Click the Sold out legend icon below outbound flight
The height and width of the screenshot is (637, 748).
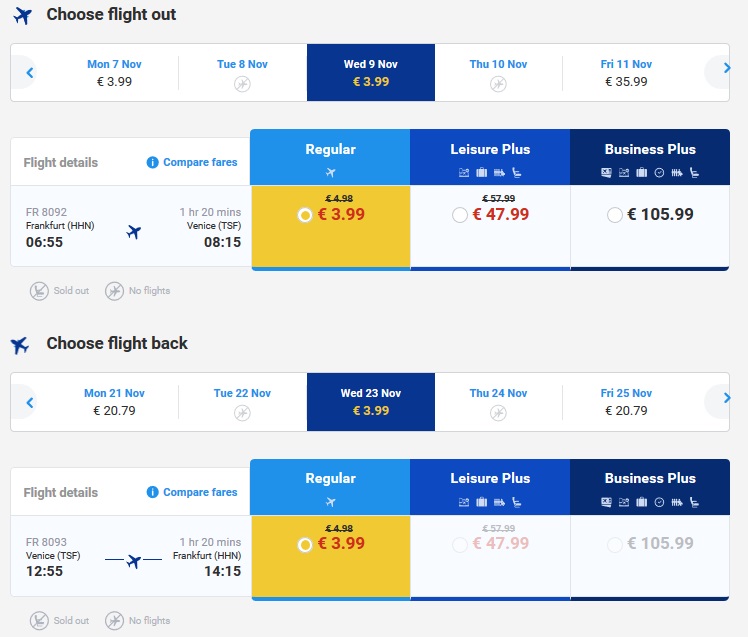pyautogui.click(x=39, y=291)
